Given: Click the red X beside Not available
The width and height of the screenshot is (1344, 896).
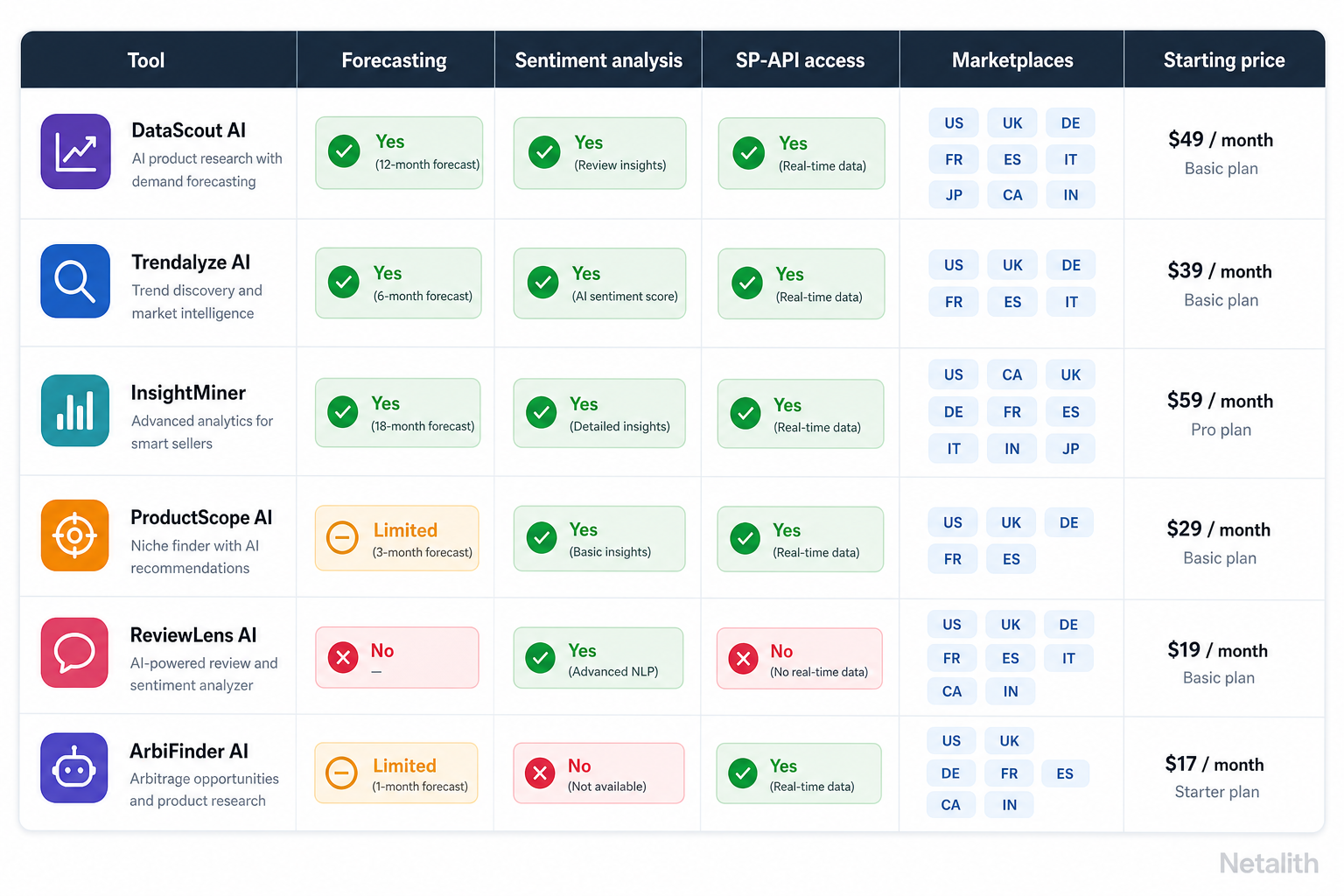Looking at the screenshot, I should point(540,773).
